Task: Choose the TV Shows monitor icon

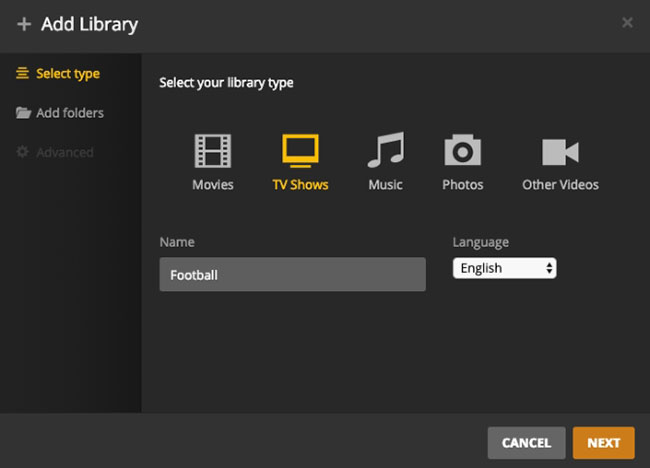Action: point(299,151)
